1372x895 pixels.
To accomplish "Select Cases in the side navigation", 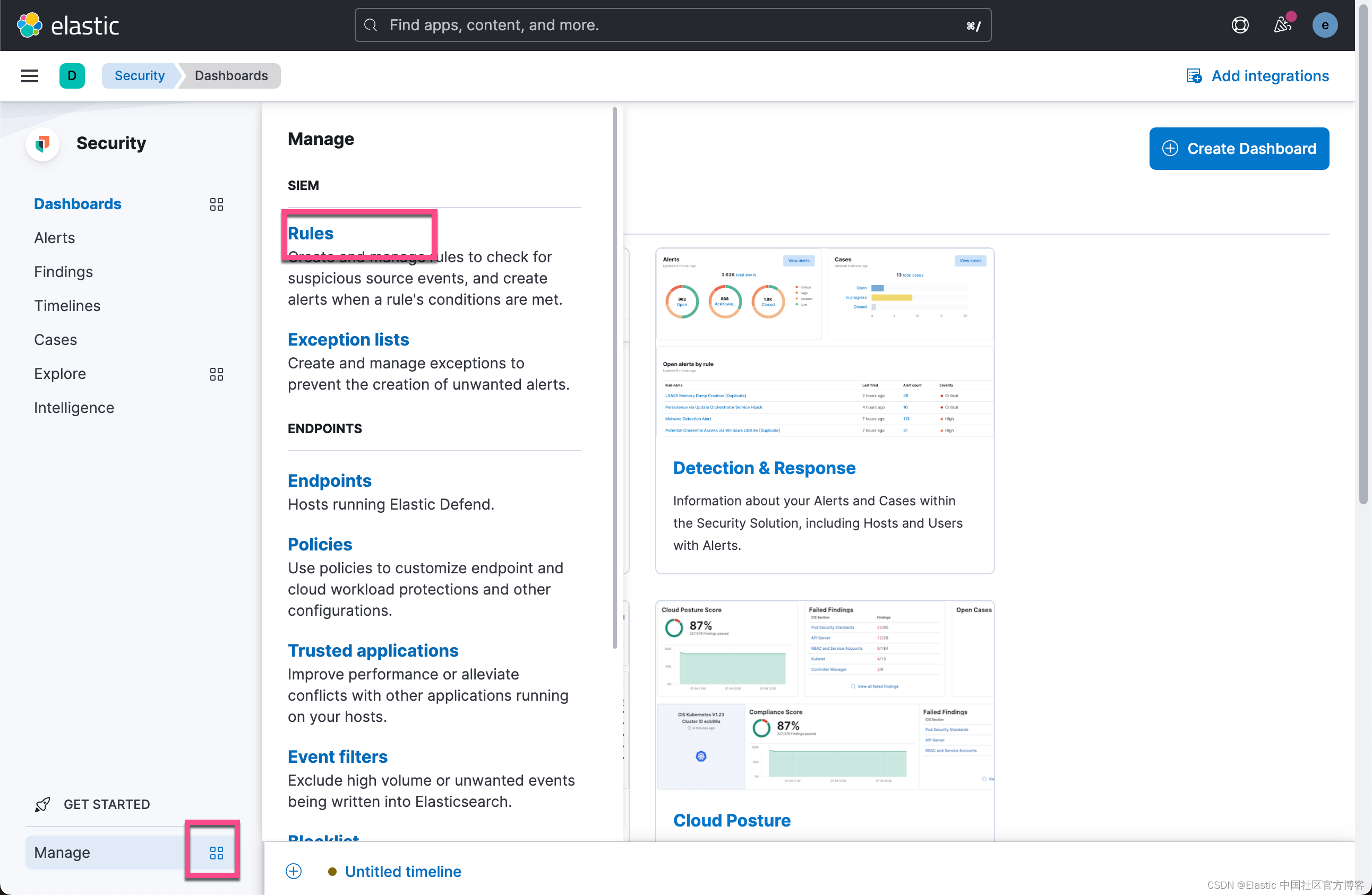I will click(55, 340).
